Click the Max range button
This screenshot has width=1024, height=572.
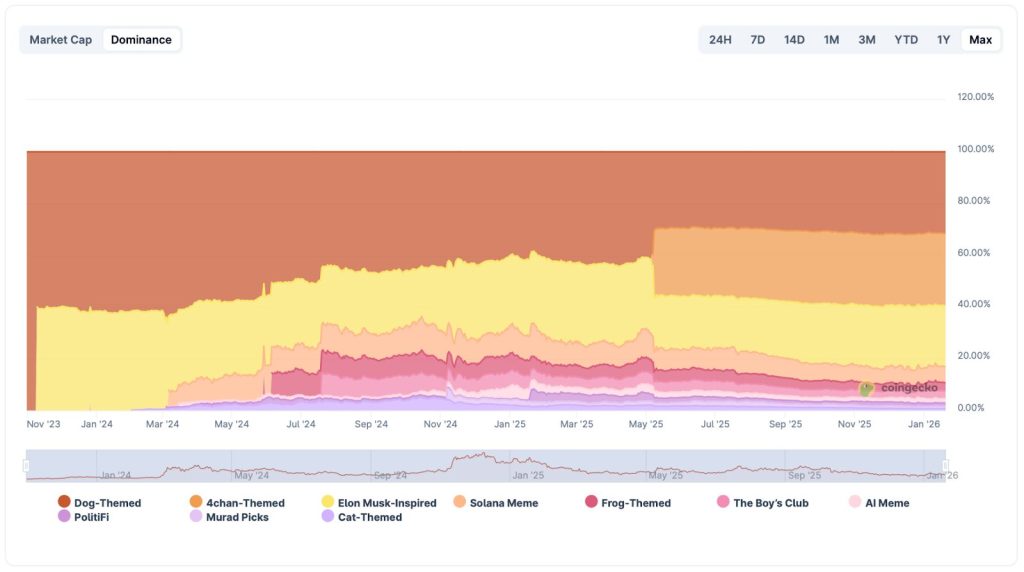click(980, 40)
